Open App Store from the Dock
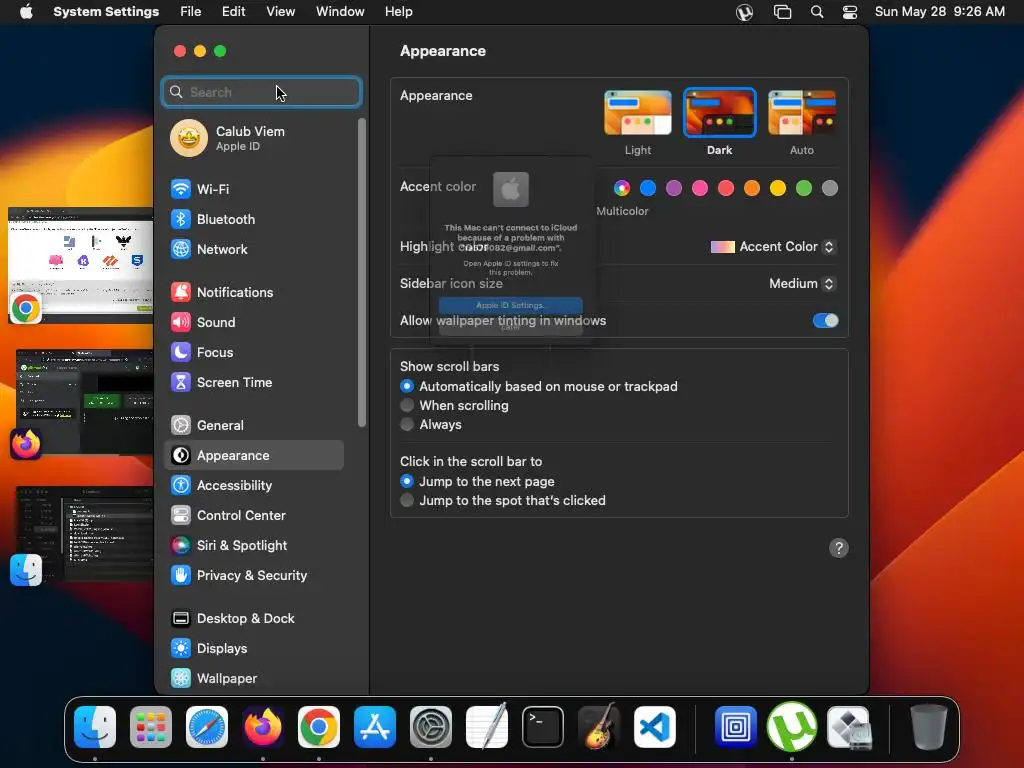 click(375, 727)
